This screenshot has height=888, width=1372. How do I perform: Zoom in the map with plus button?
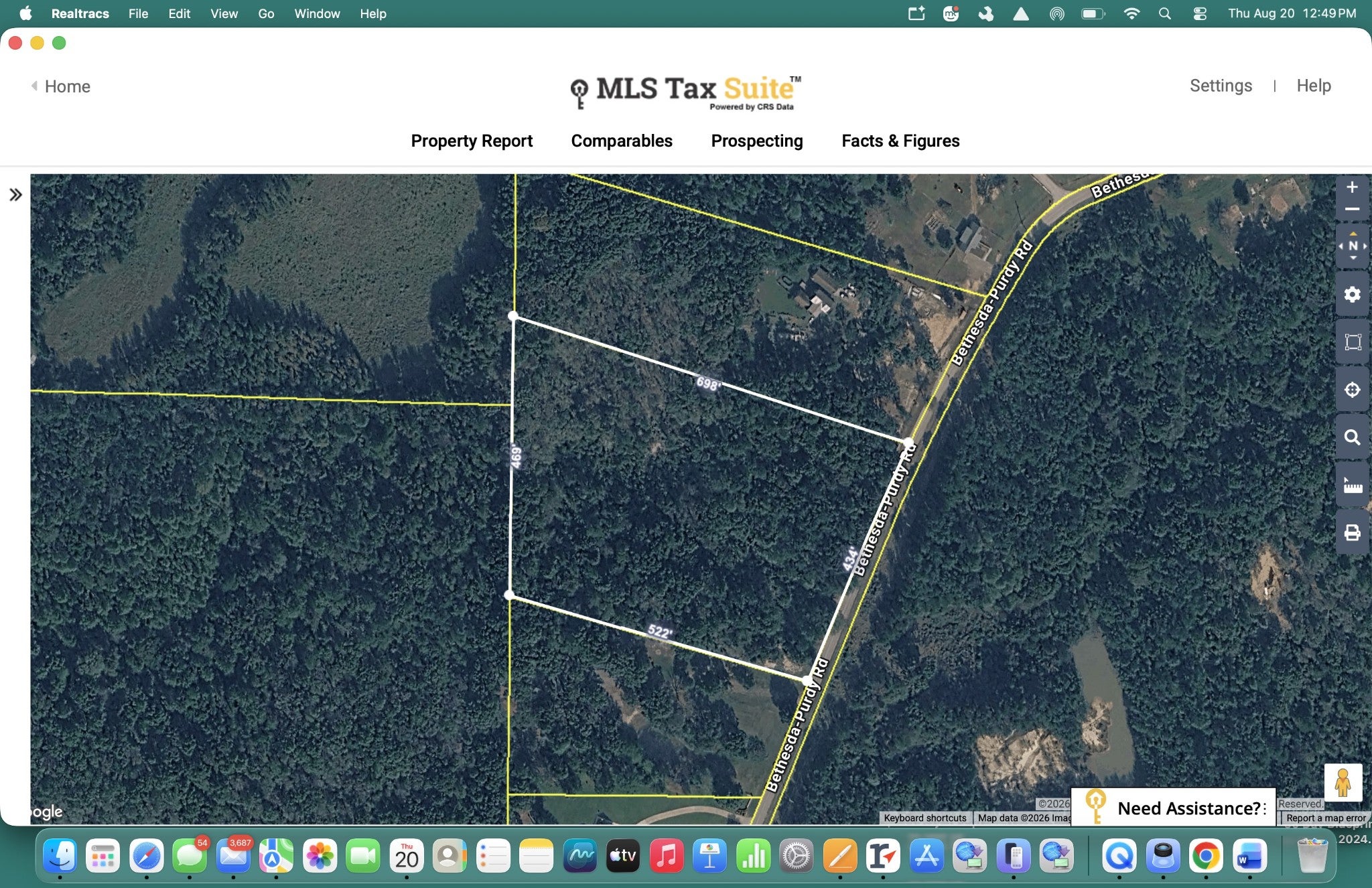[x=1352, y=188]
